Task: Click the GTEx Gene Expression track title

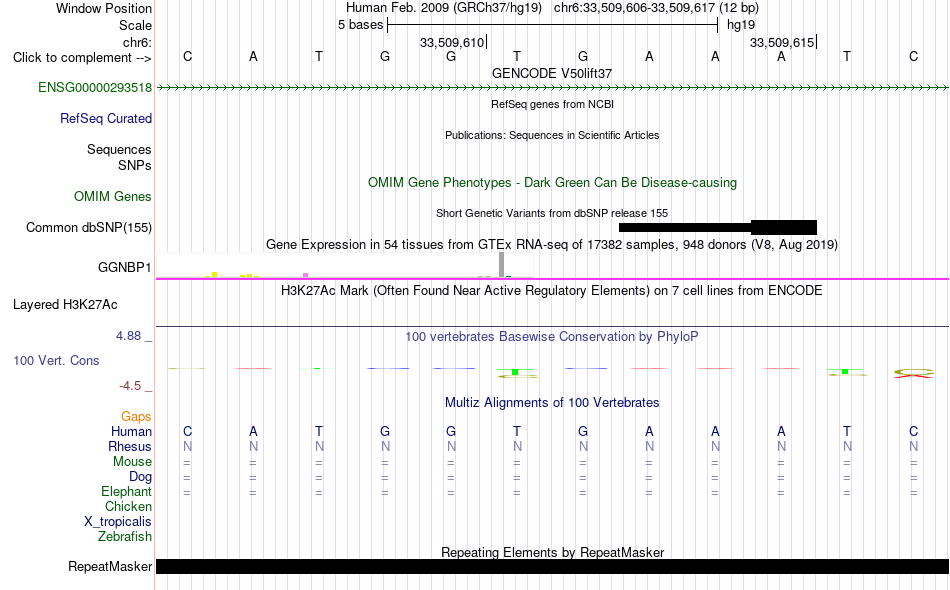Action: (x=552, y=245)
